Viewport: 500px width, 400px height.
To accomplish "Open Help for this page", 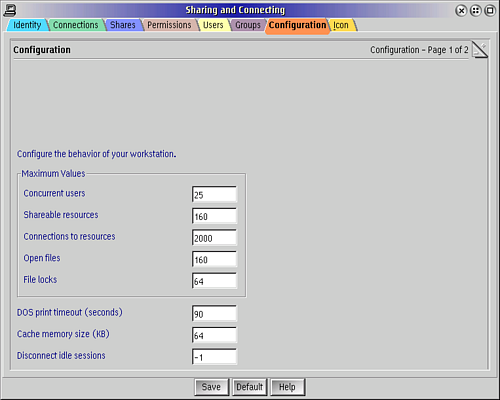I will [x=287, y=387].
